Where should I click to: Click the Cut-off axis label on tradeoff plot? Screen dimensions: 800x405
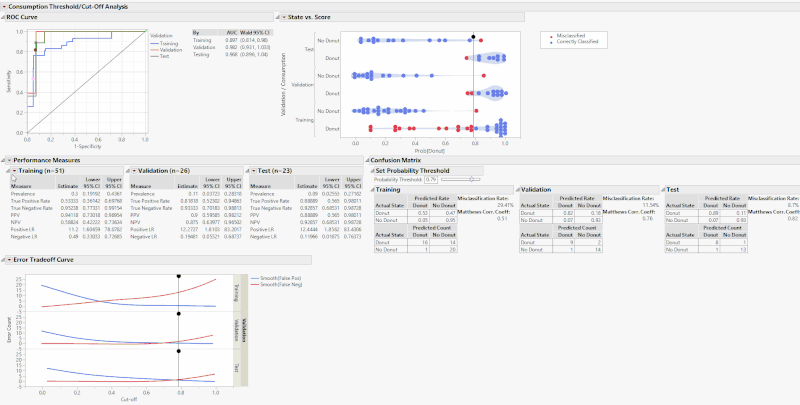(x=129, y=399)
